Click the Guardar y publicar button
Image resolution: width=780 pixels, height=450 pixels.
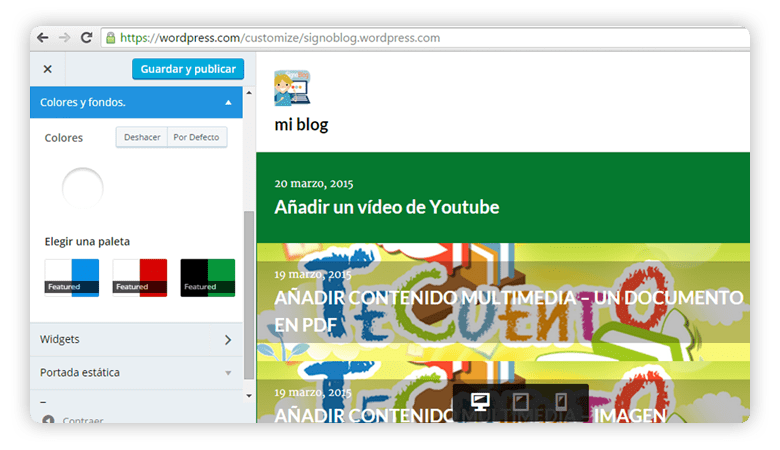pyautogui.click(x=188, y=69)
